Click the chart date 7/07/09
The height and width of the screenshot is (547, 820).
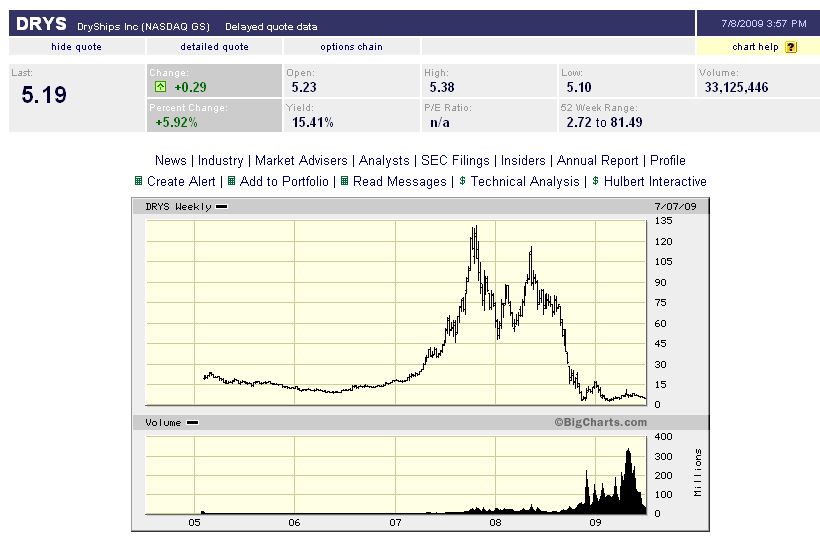[675, 207]
